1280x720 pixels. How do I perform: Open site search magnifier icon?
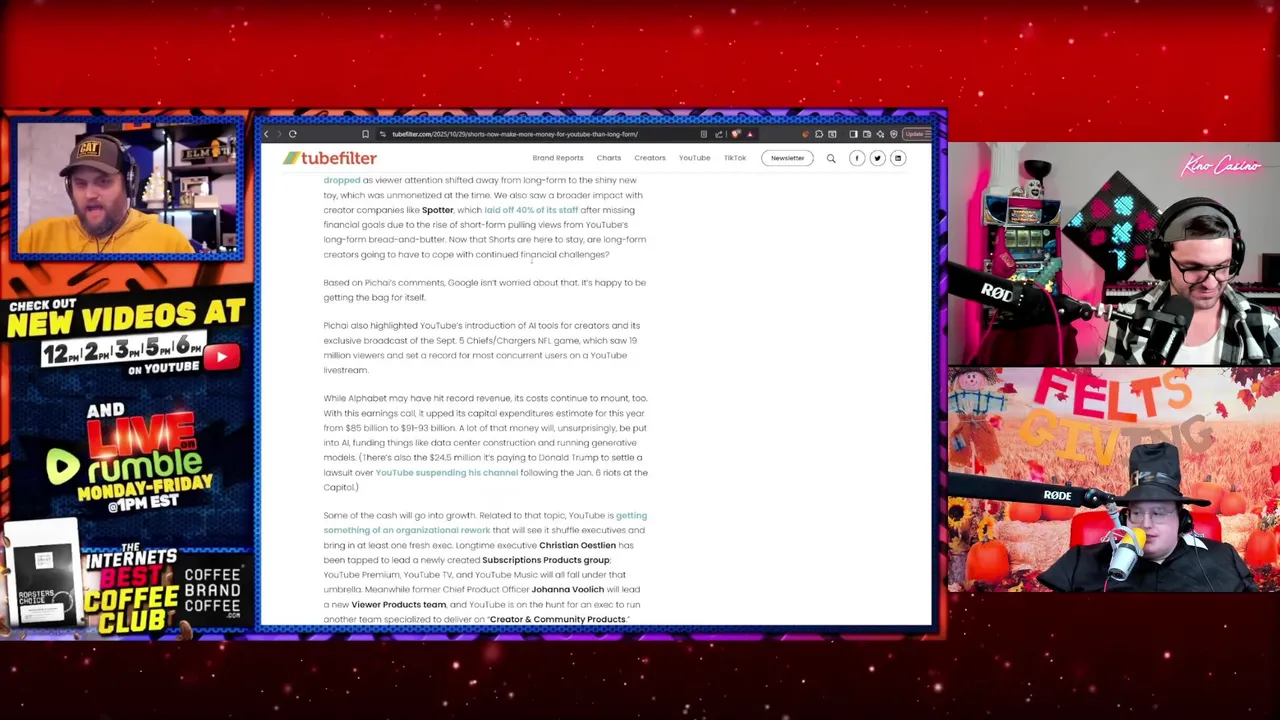831,158
